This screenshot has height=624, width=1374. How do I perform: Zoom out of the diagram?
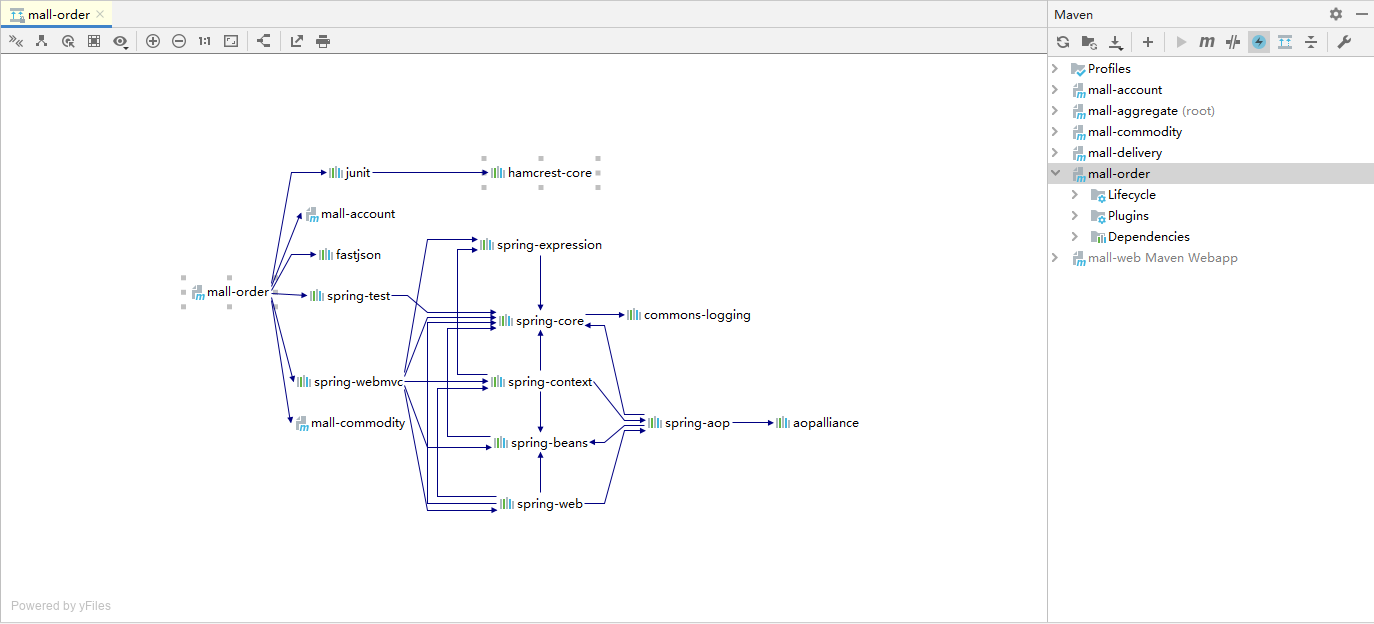point(179,41)
